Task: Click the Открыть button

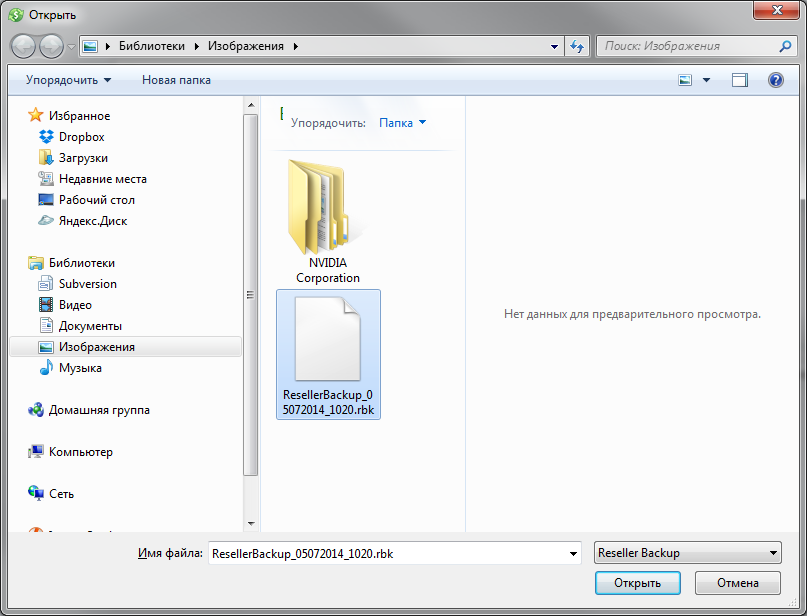Action: point(637,583)
